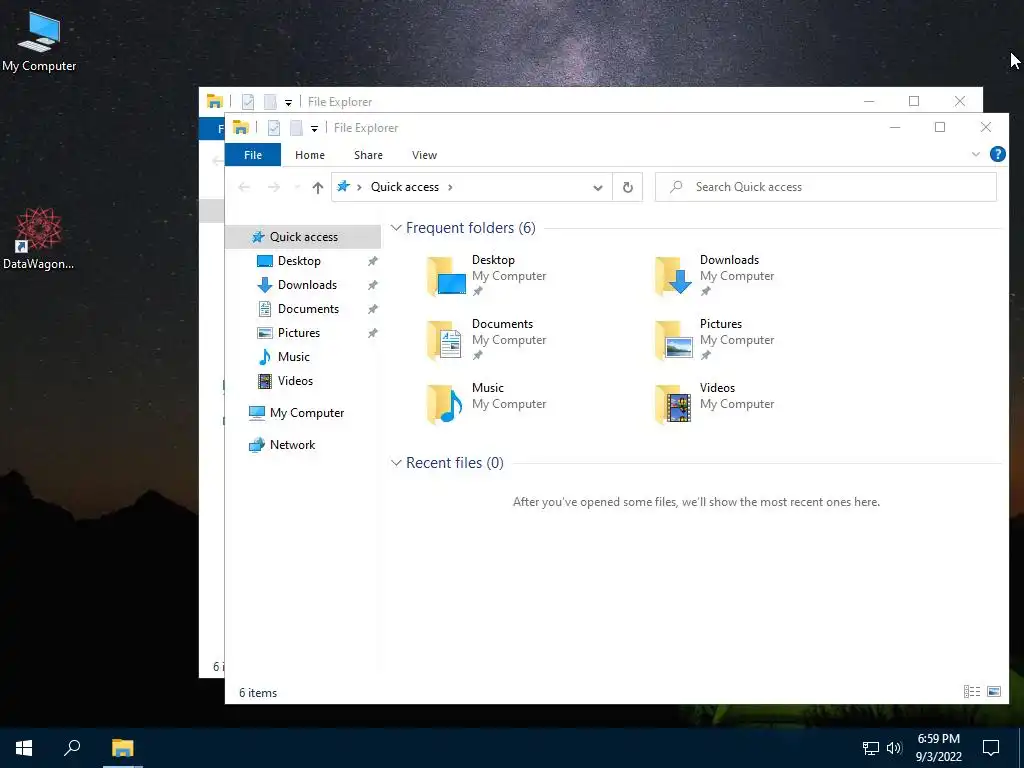
Task: Switch to the Share ribbon tab
Action: click(368, 155)
